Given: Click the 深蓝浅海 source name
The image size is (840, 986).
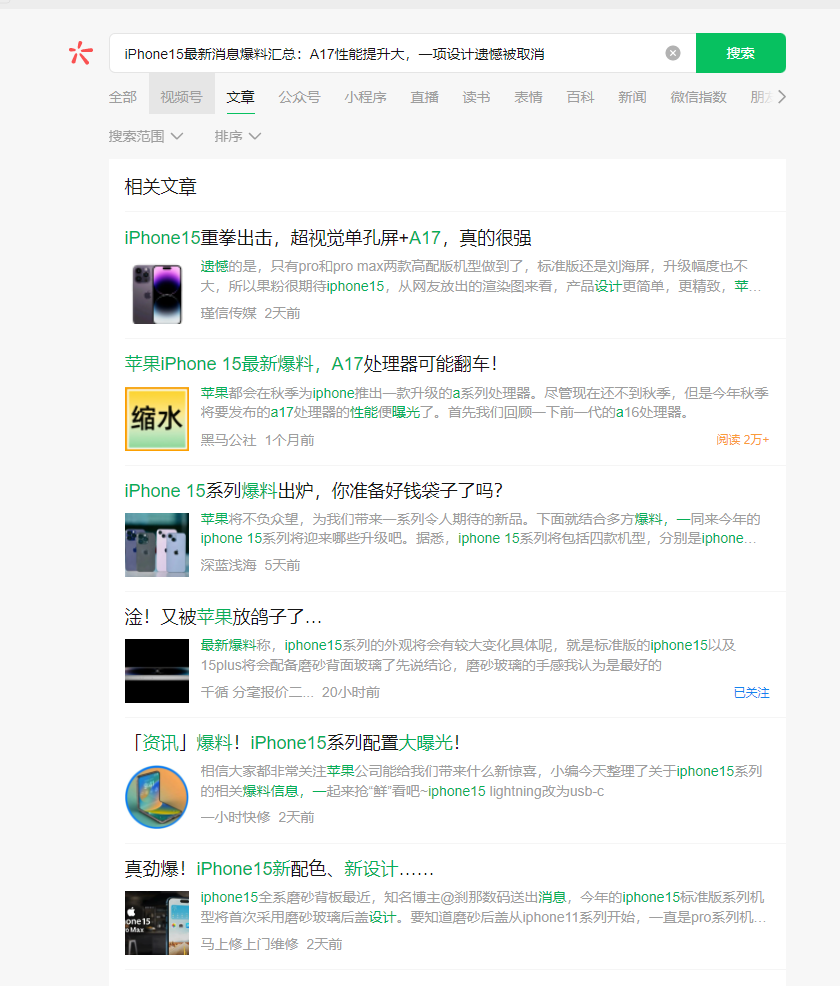Looking at the screenshot, I should [x=228, y=565].
